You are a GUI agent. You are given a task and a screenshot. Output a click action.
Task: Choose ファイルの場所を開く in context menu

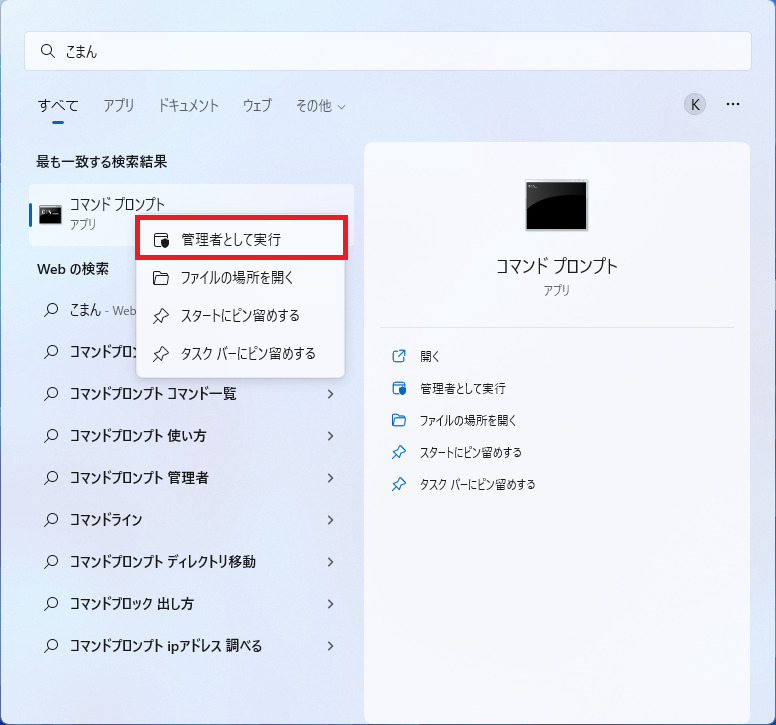241,278
